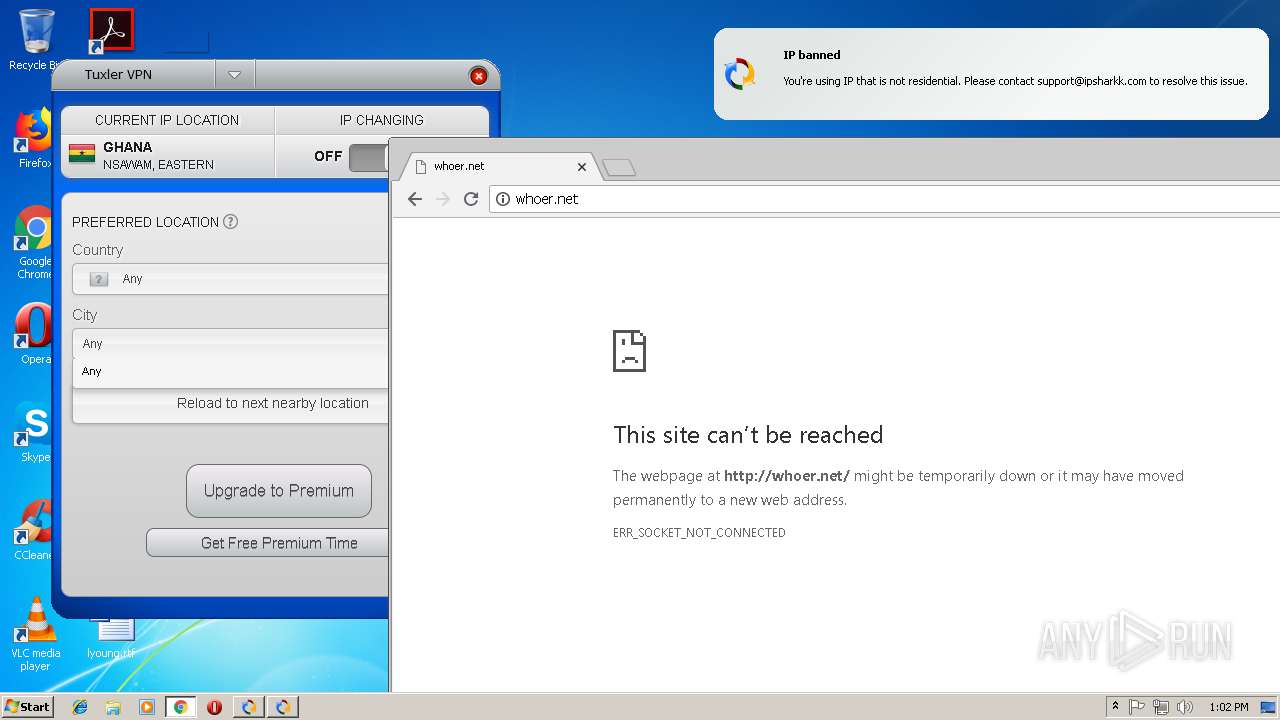The height and width of the screenshot is (720, 1280).
Task: Click Upgrade to Premium button
Action: 279,491
